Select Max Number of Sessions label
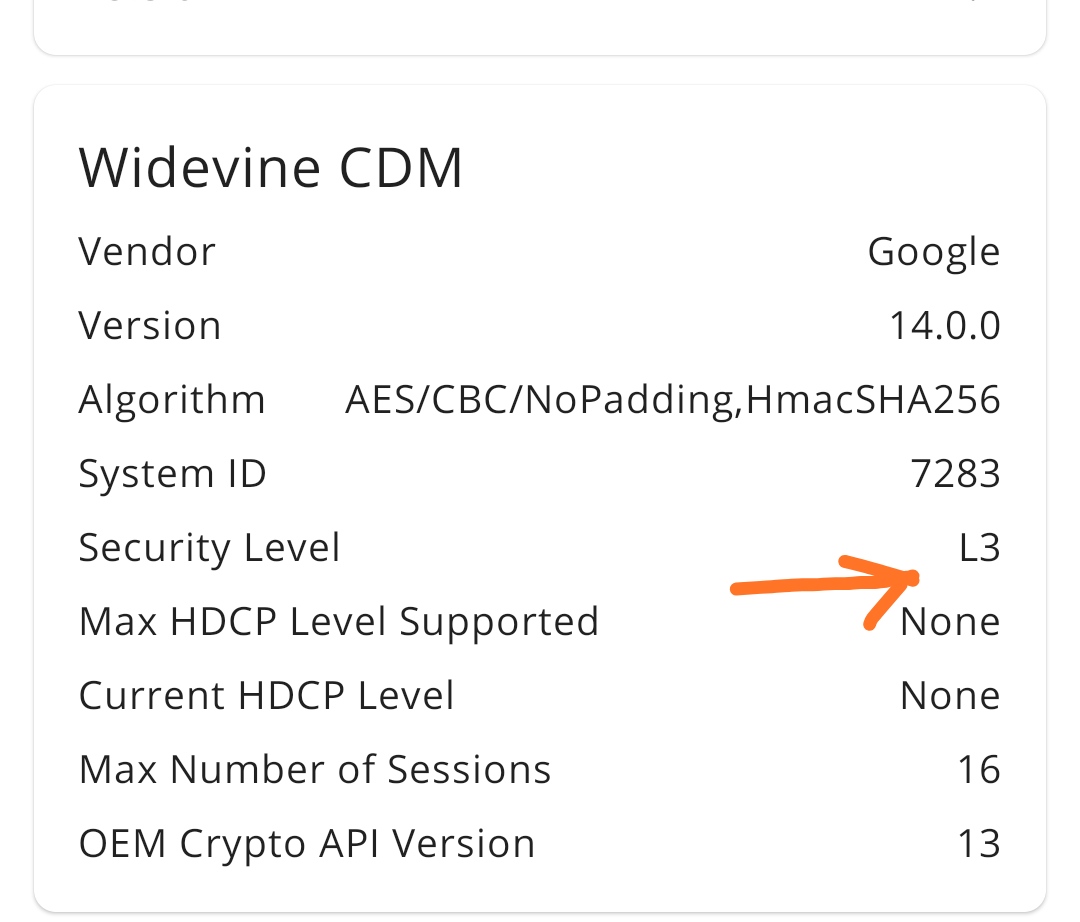The image size is (1080, 922). coord(315,770)
